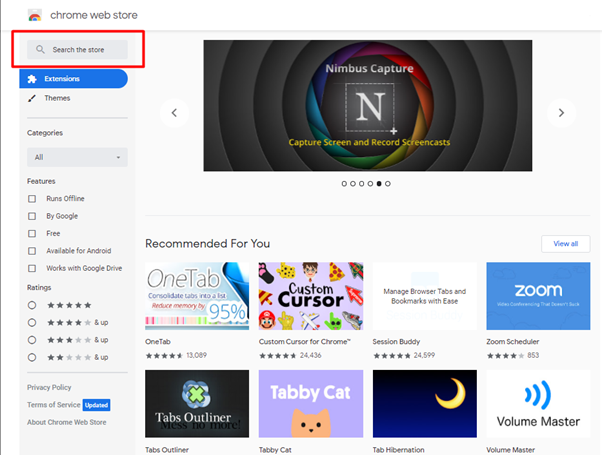Open the Categories All dropdown
The height and width of the screenshot is (455, 602).
tap(77, 157)
